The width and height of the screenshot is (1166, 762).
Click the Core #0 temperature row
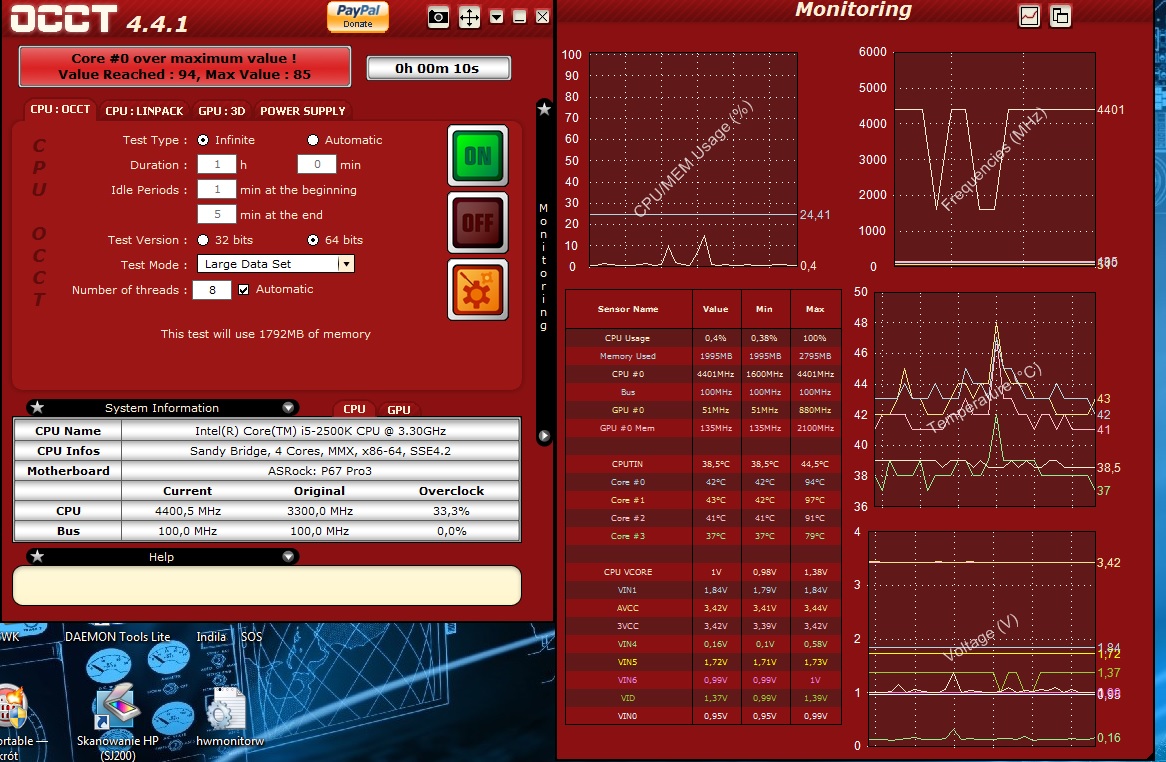(x=703, y=482)
